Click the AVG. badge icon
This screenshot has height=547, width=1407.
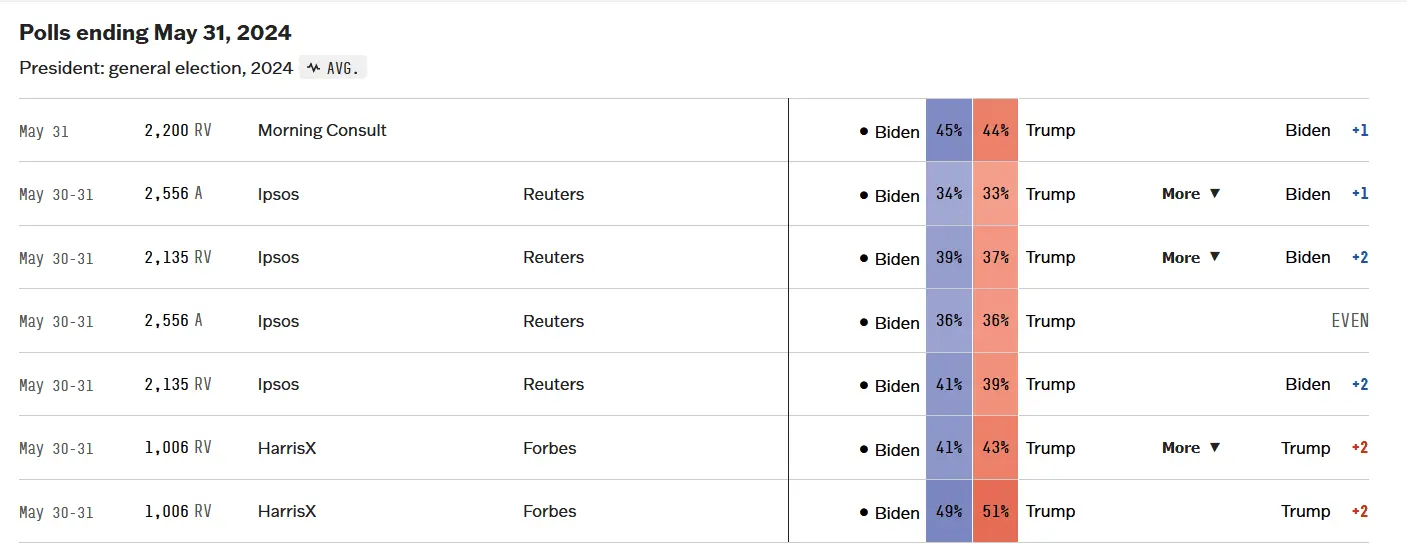point(333,69)
